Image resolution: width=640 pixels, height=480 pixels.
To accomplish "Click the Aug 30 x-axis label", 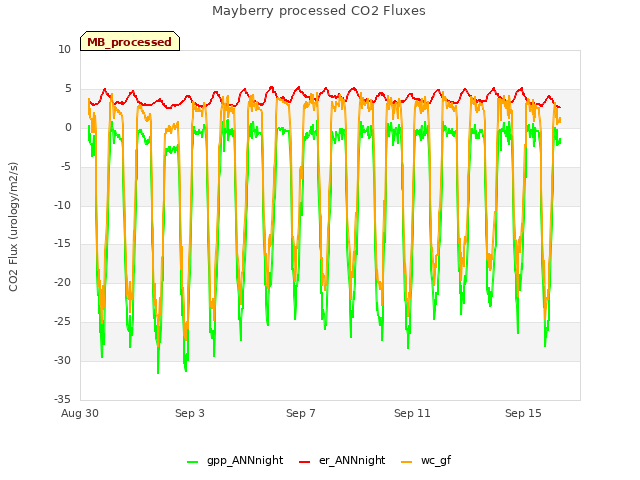I will [x=80, y=413].
